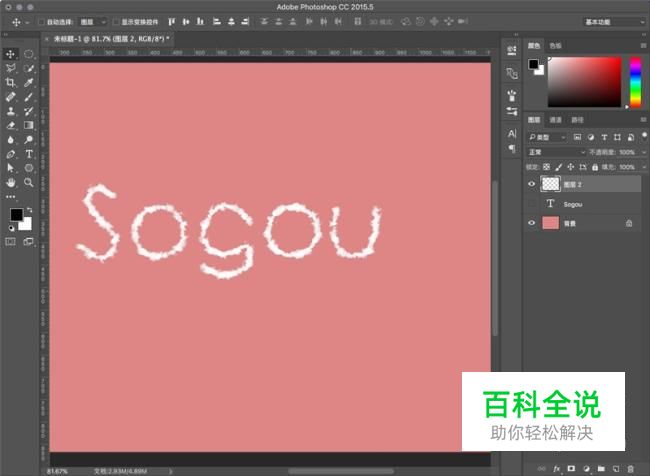Screen dimensions: 650x476
Task: Add a layer mask
Action: (x=571, y=469)
